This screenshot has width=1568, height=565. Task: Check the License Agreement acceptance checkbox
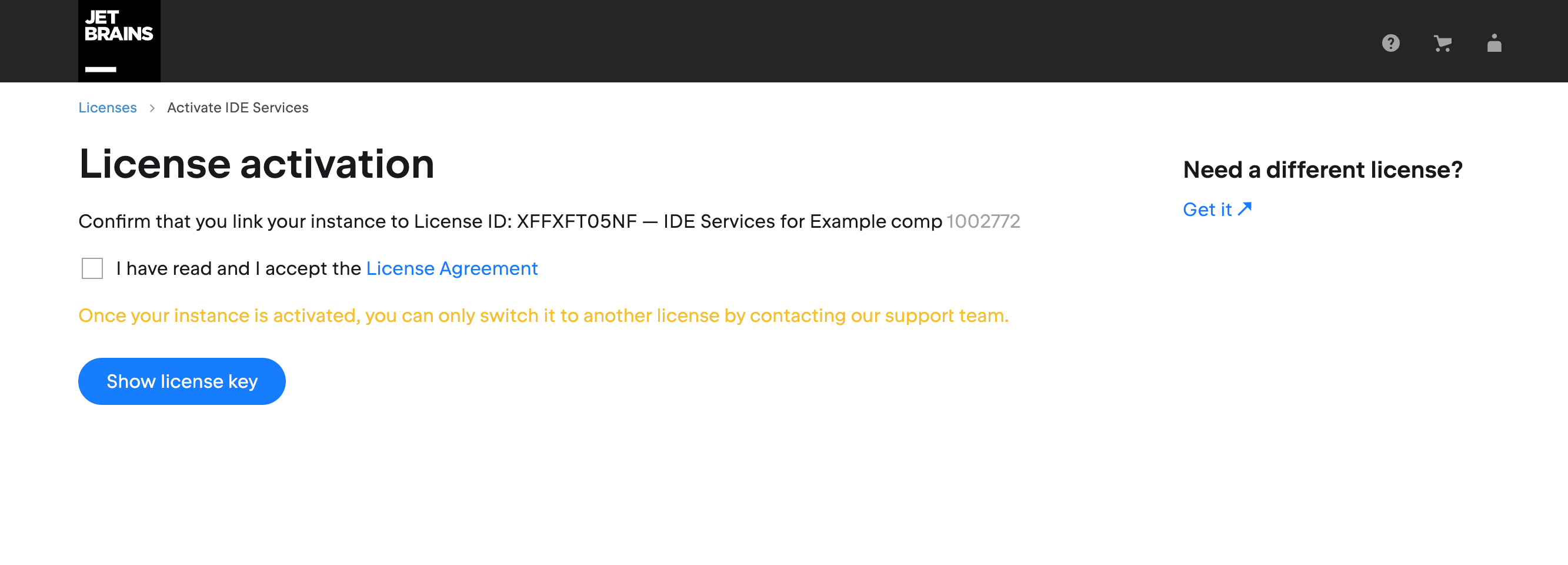(x=92, y=268)
